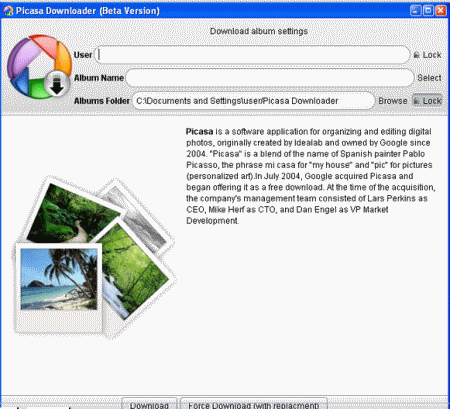Toggle the Lock next to the Browse button
450x409 pixels.
pyautogui.click(x=427, y=101)
